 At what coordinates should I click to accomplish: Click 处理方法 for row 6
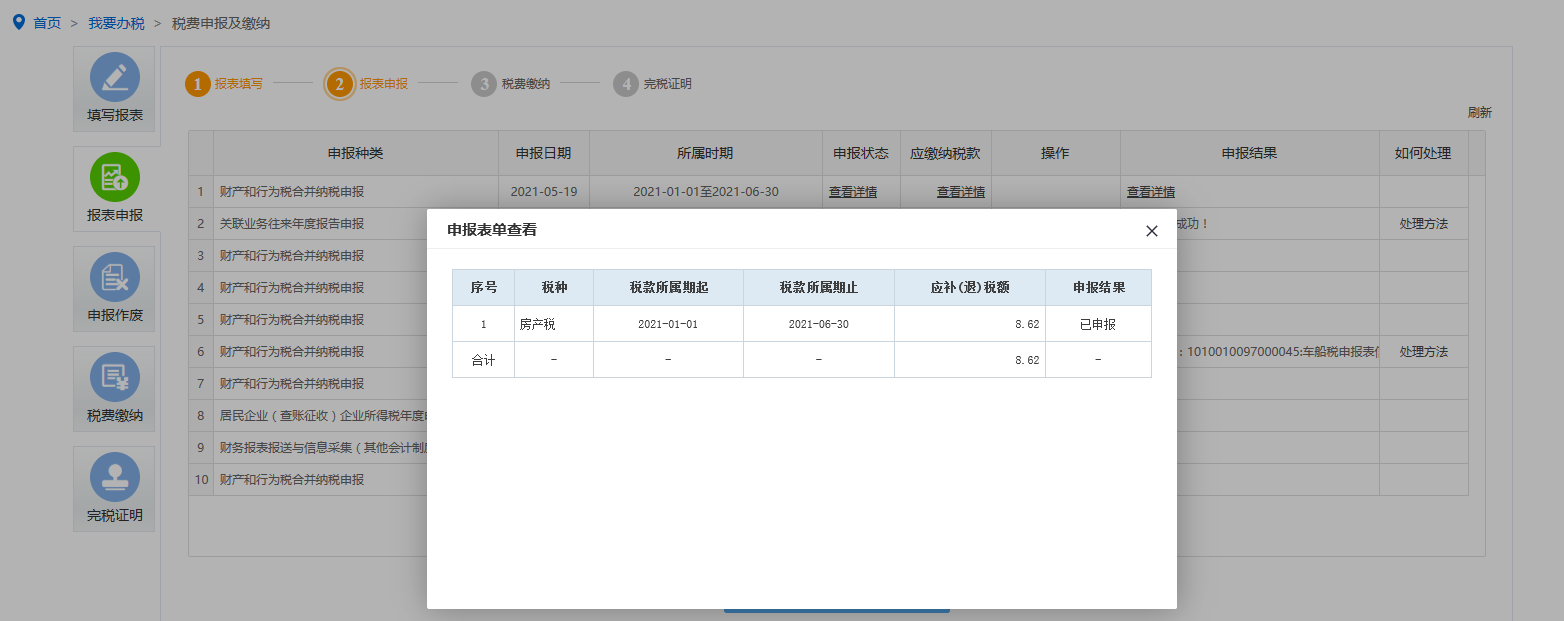(1423, 352)
